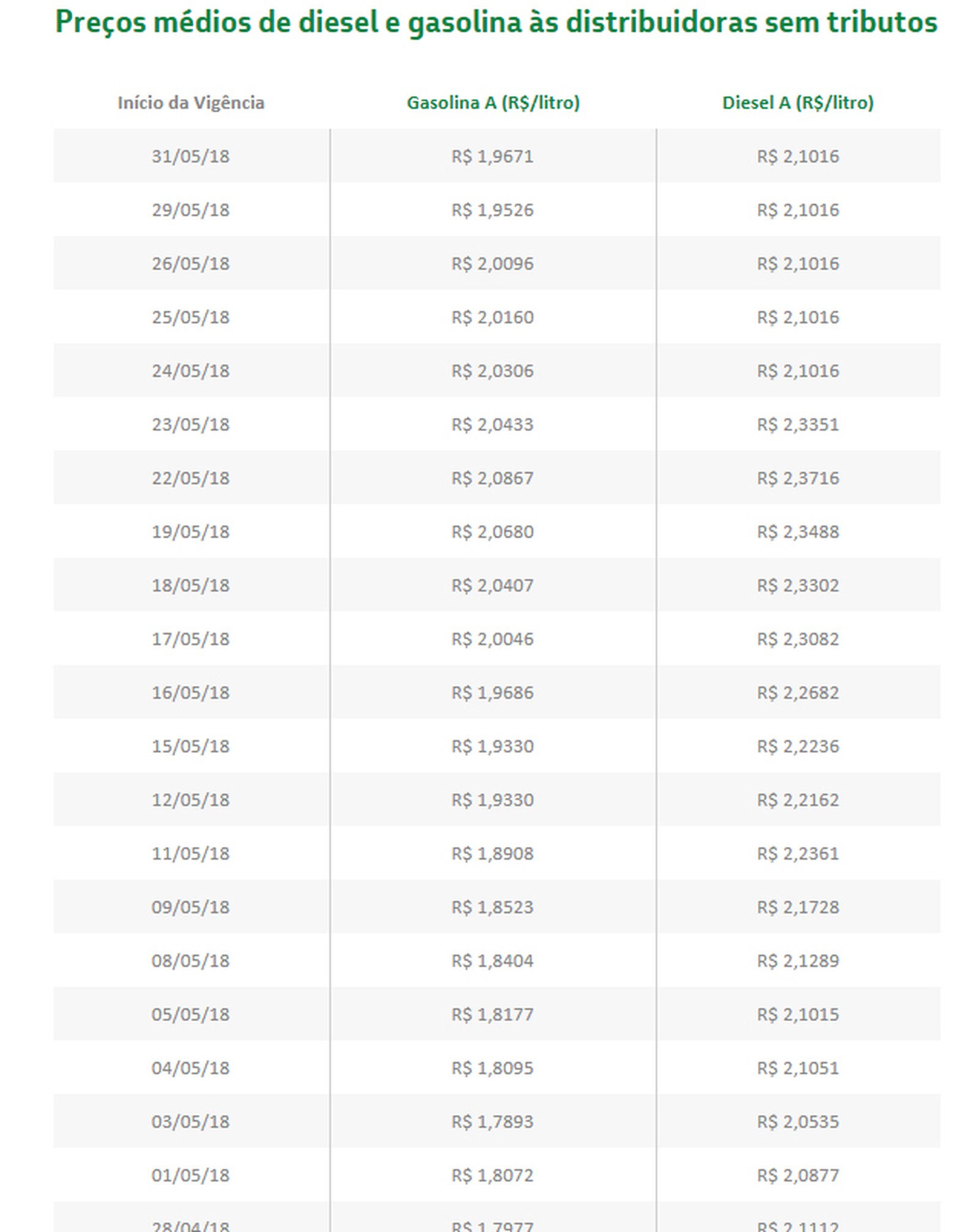Select the gasolina price R$ 2,0867
The image size is (979, 1232).
(x=493, y=478)
